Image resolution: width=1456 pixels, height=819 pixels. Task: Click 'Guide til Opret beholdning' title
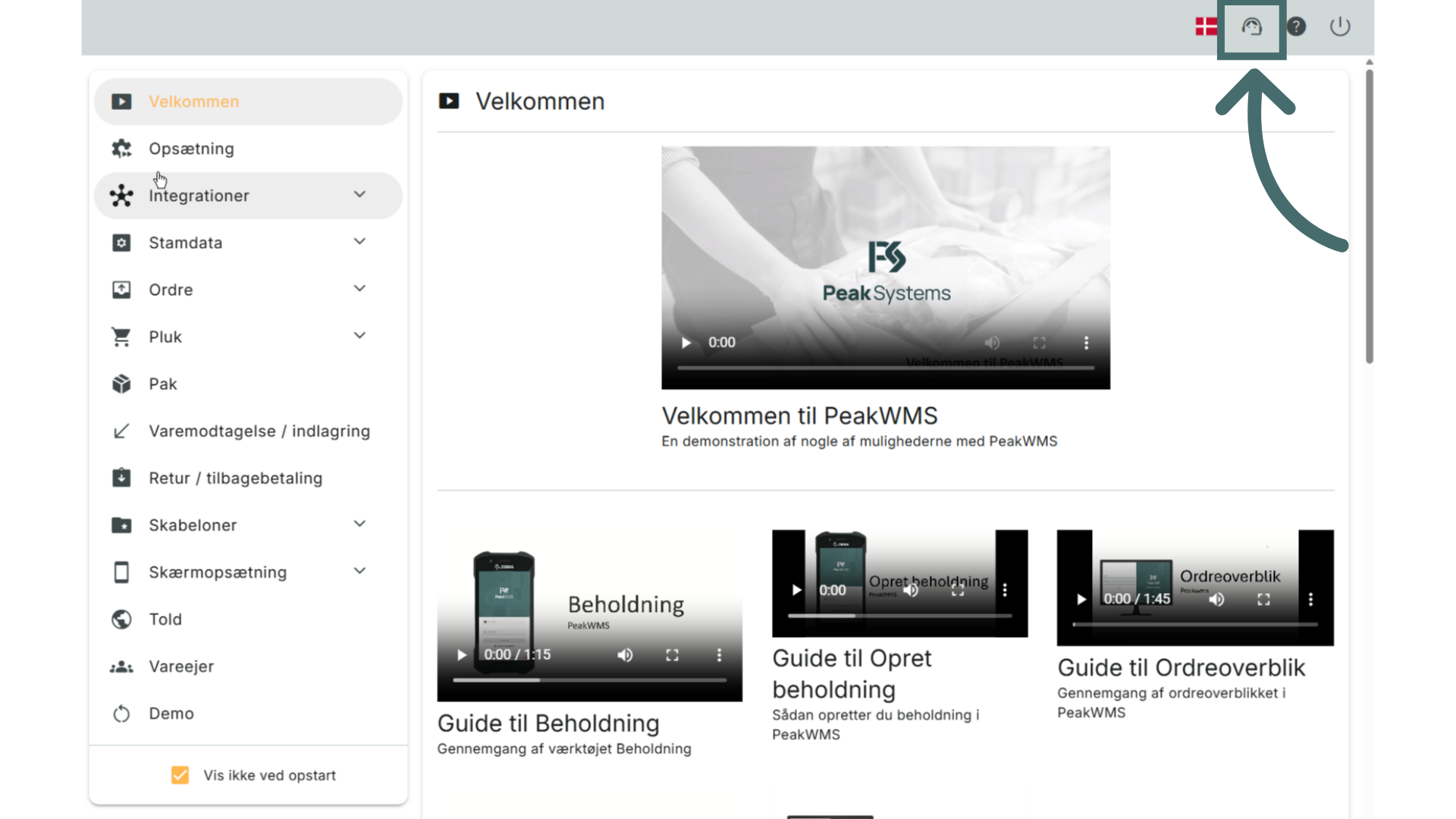(x=852, y=674)
